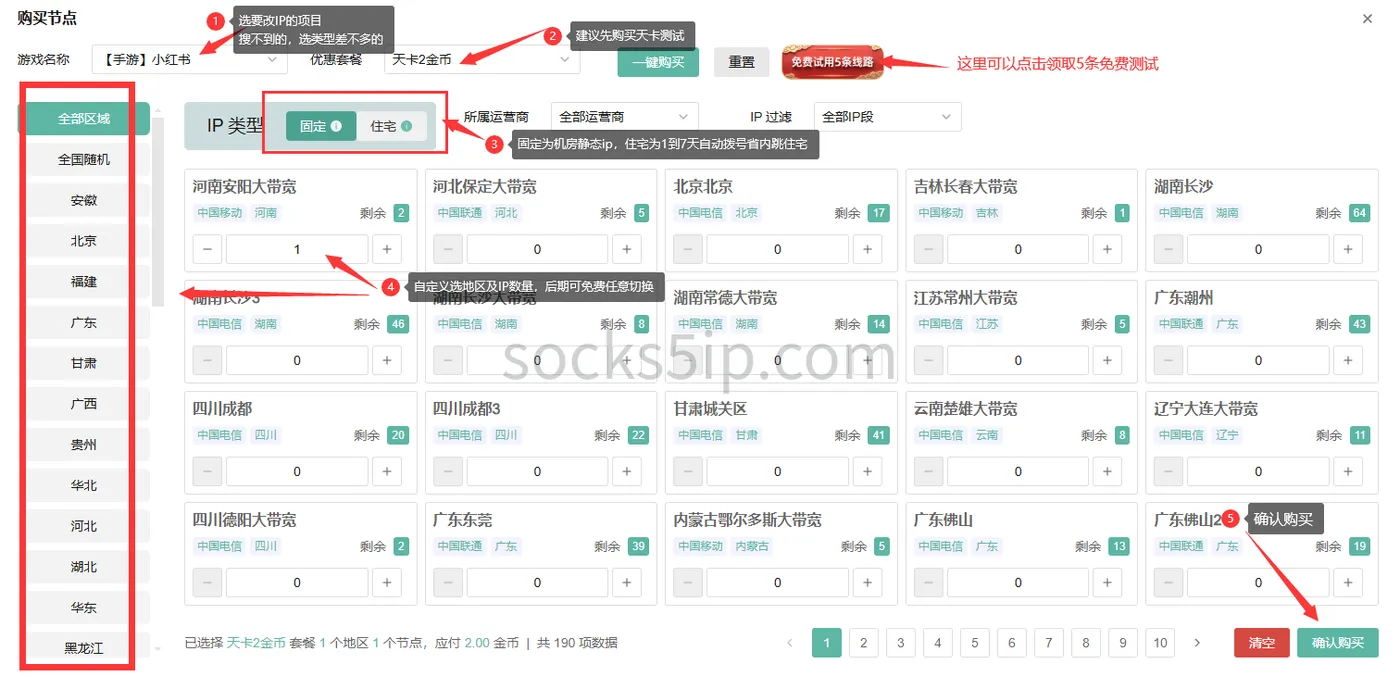Select 固定 IP type
Viewport: 1400px width, 678px height.
321,126
